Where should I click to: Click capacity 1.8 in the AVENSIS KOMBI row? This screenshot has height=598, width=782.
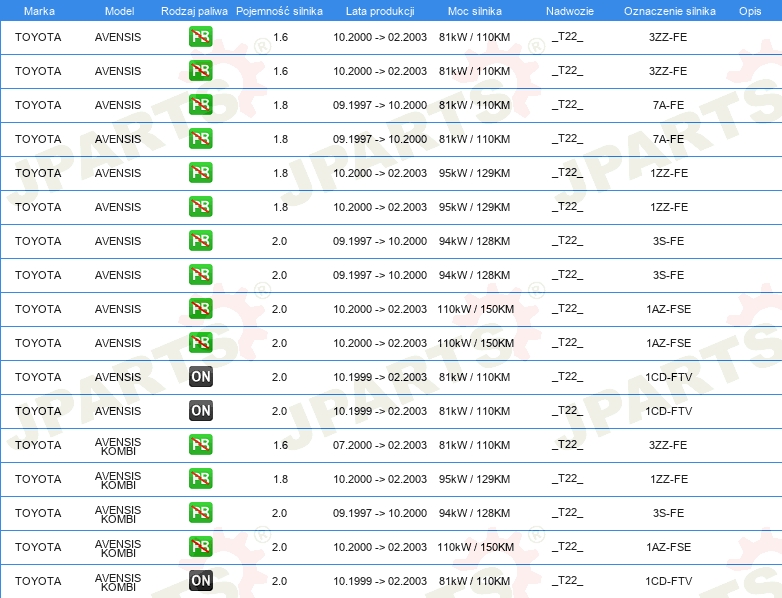click(x=280, y=479)
